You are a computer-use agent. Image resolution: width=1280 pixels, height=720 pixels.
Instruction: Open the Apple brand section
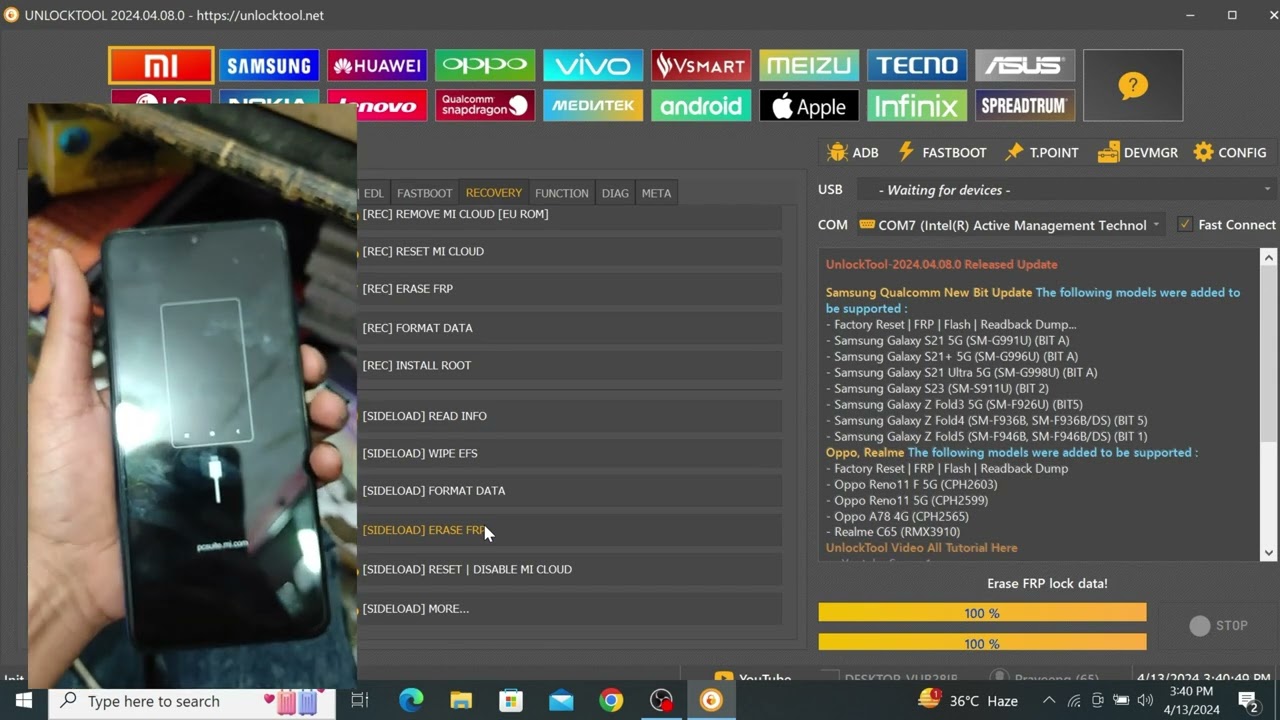(808, 105)
